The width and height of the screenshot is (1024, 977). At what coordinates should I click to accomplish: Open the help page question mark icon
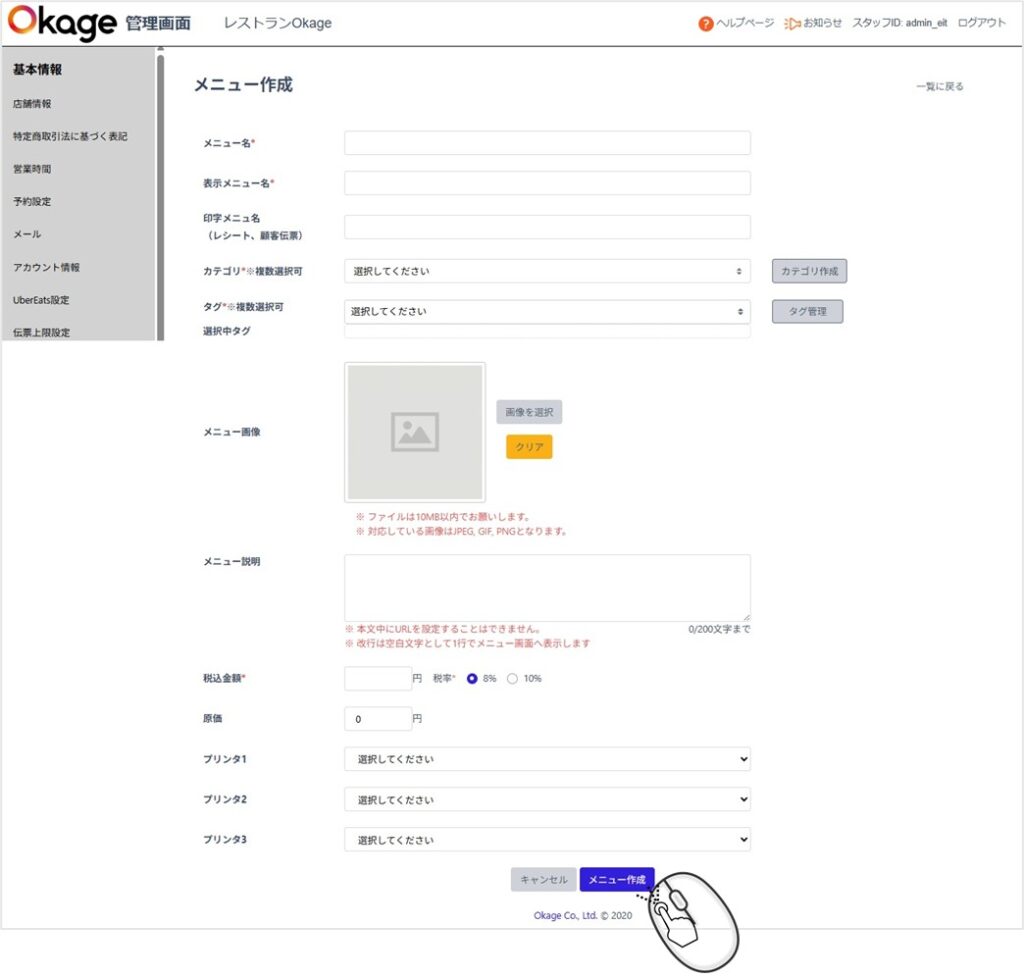click(706, 24)
